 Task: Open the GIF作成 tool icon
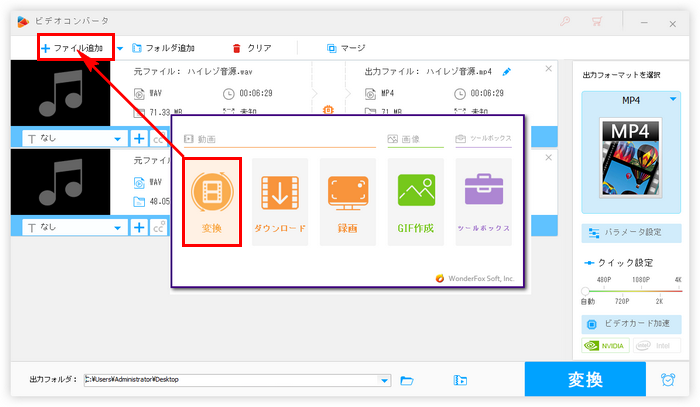(415, 201)
